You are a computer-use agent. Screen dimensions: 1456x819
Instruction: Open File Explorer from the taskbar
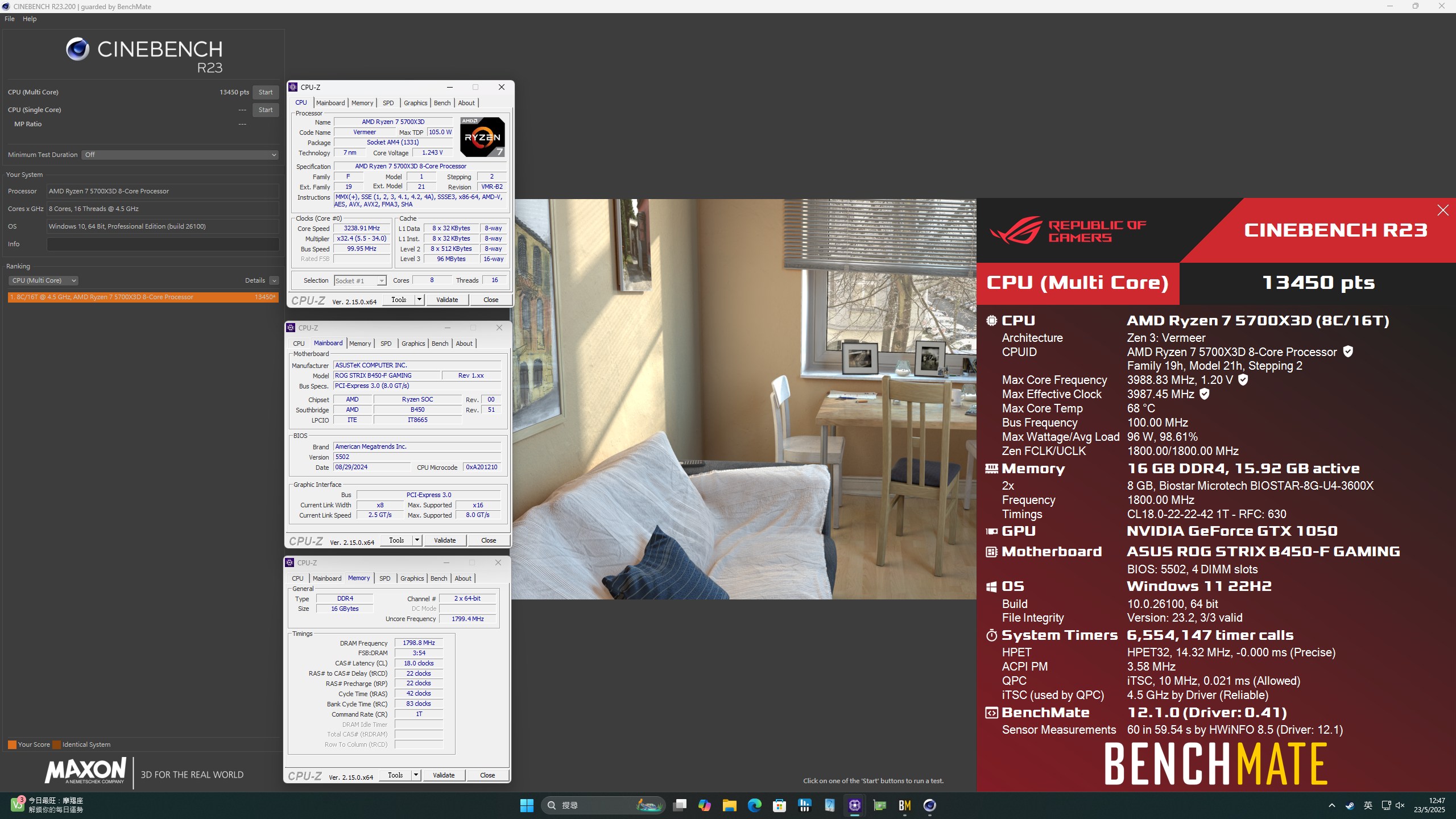(730, 805)
